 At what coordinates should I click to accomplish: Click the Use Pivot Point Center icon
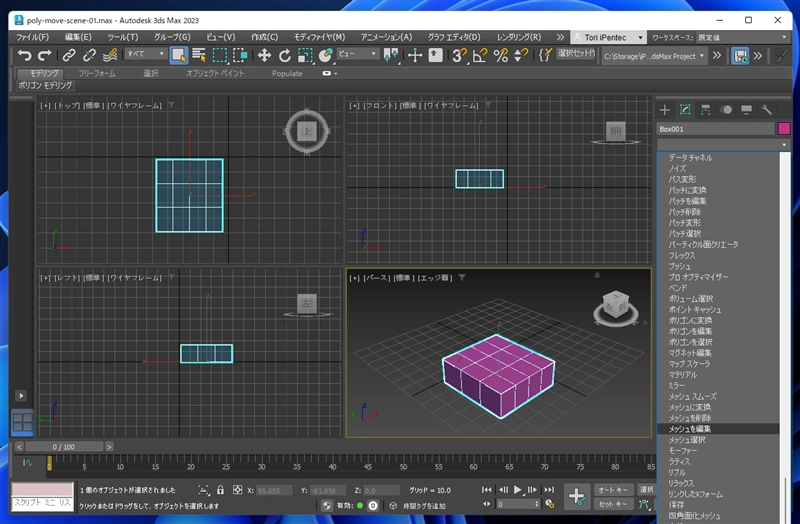coord(391,55)
